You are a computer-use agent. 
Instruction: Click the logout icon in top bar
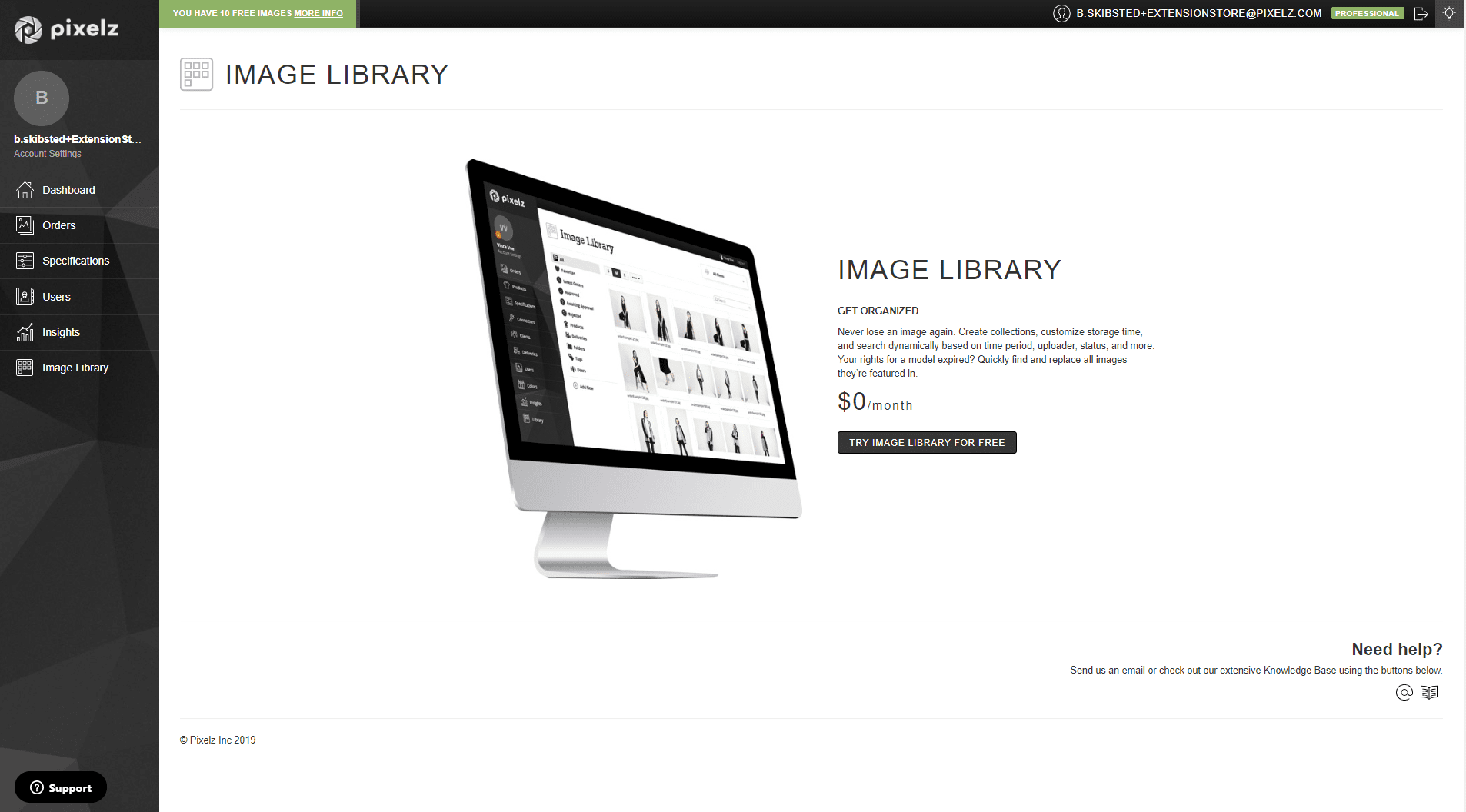tap(1421, 14)
